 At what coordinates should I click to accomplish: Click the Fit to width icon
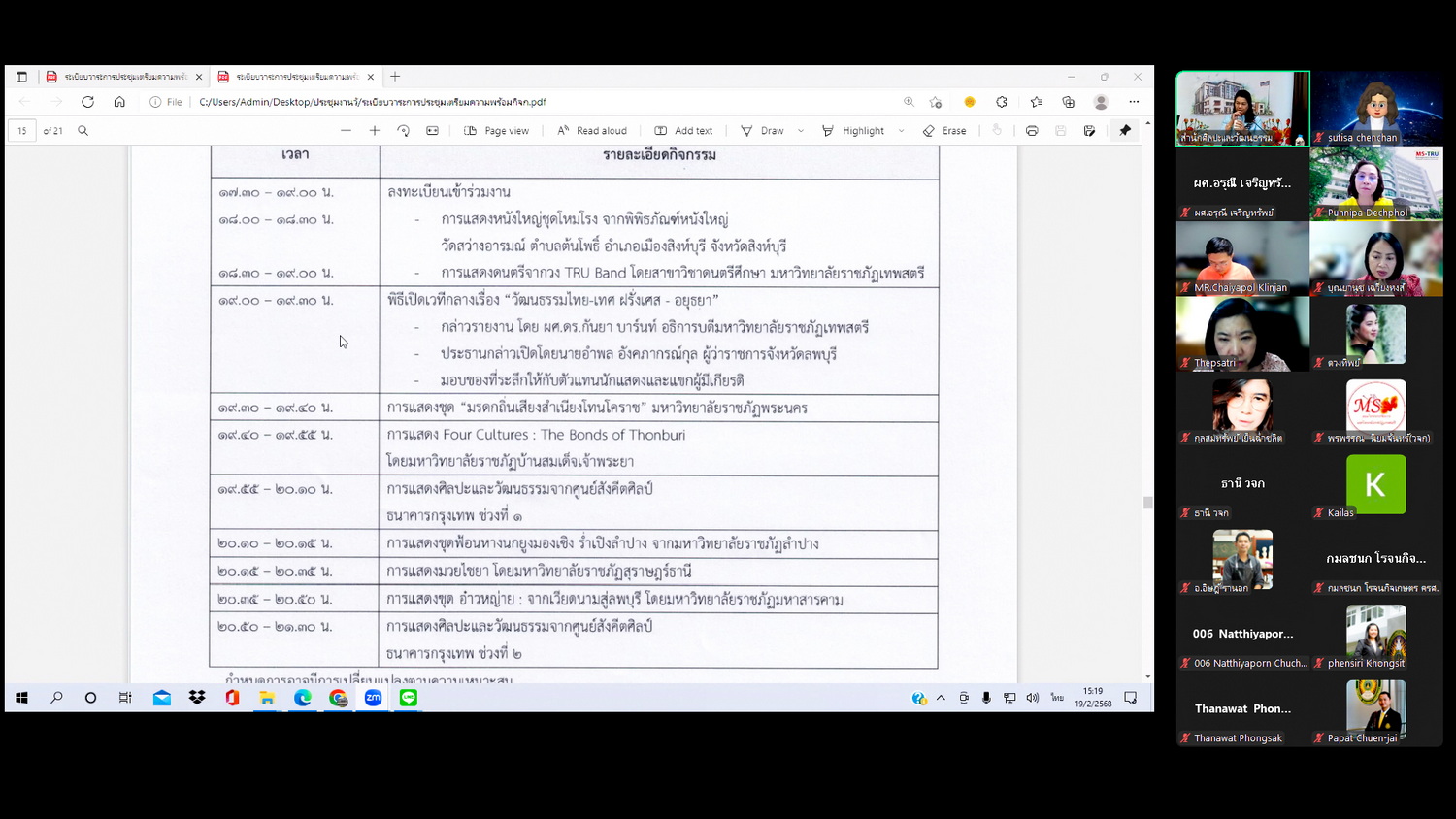click(x=433, y=131)
